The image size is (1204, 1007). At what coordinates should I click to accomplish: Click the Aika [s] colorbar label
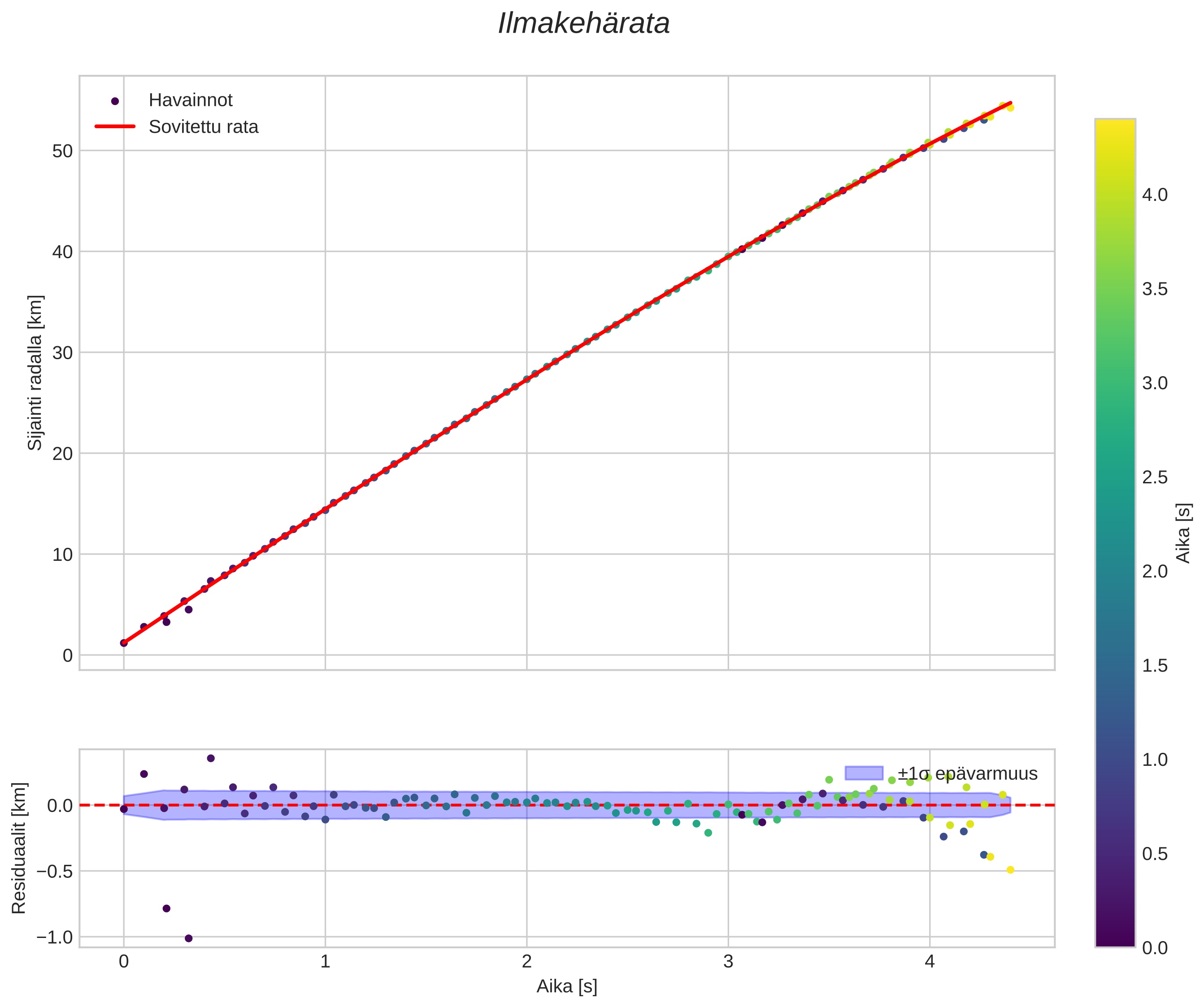coord(1183,533)
